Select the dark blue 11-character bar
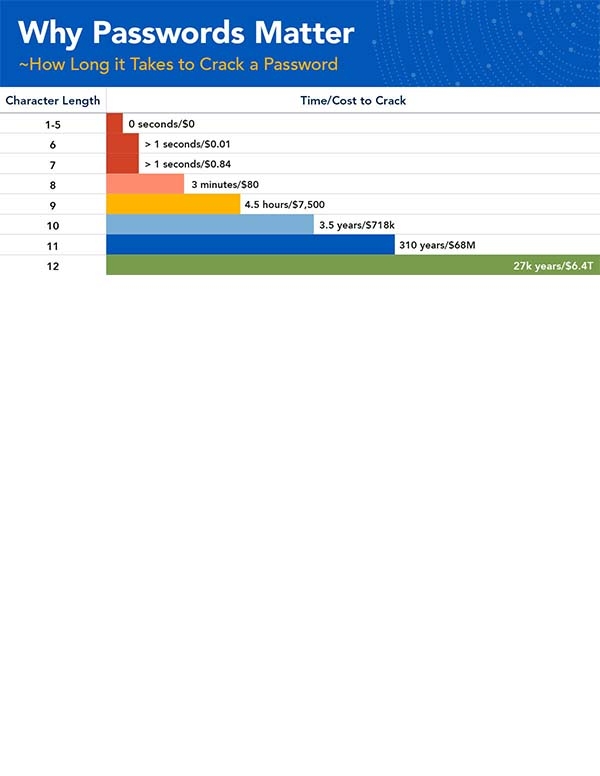The height and width of the screenshot is (776, 600). [x=250, y=245]
